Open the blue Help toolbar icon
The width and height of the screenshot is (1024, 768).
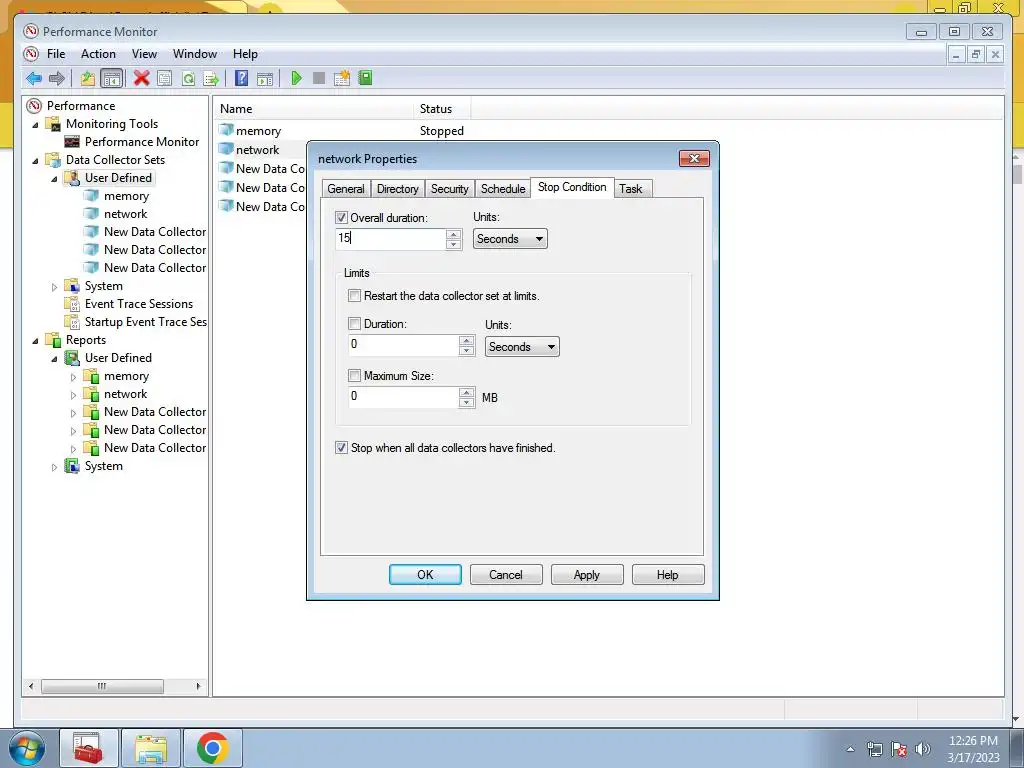242,78
